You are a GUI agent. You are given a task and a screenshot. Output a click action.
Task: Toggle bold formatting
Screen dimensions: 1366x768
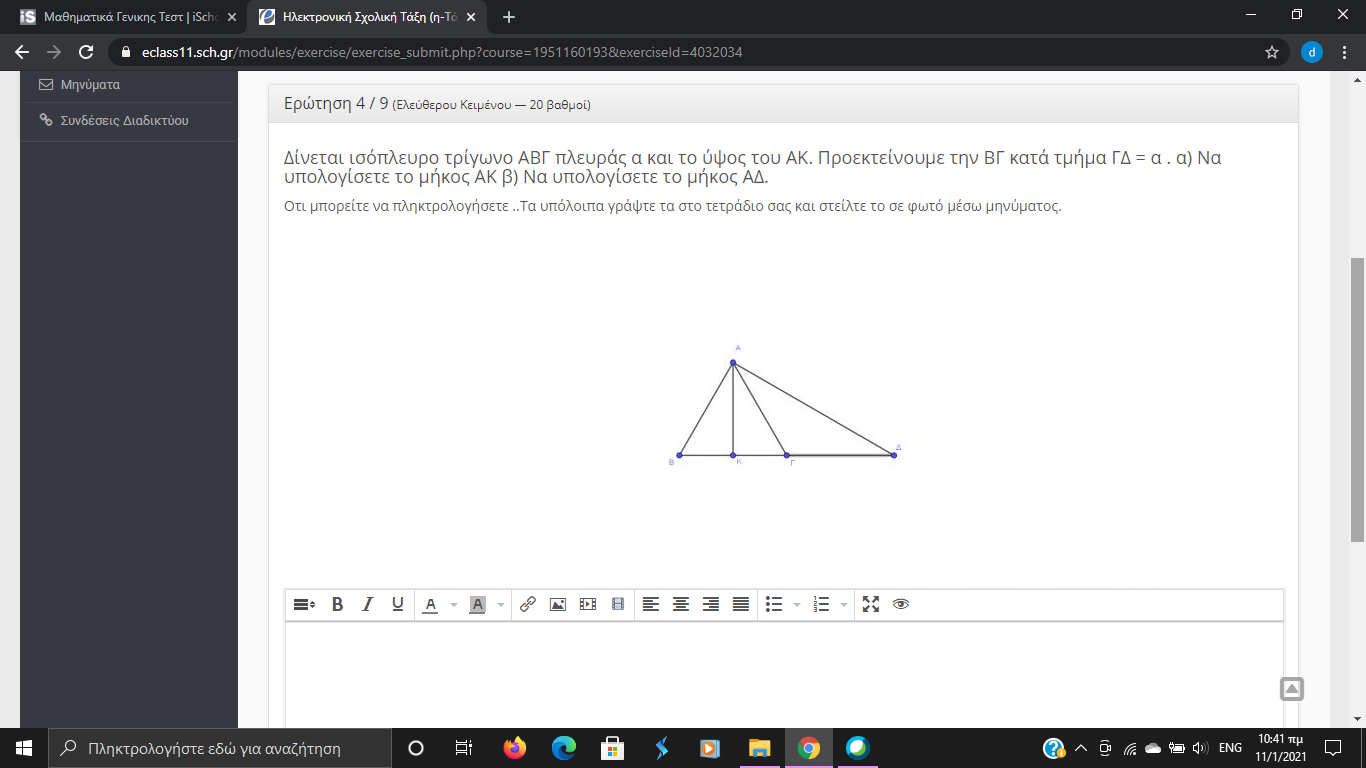[x=337, y=604]
